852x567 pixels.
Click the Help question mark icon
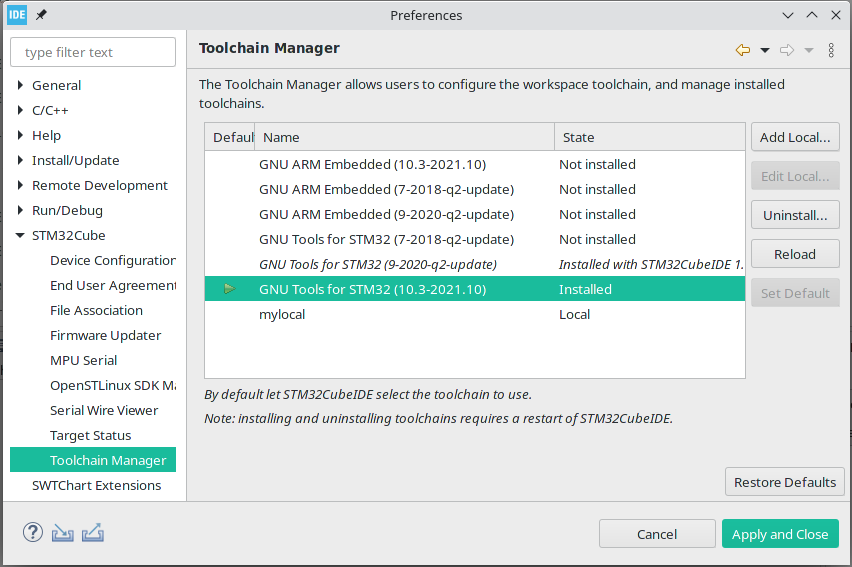pos(33,532)
